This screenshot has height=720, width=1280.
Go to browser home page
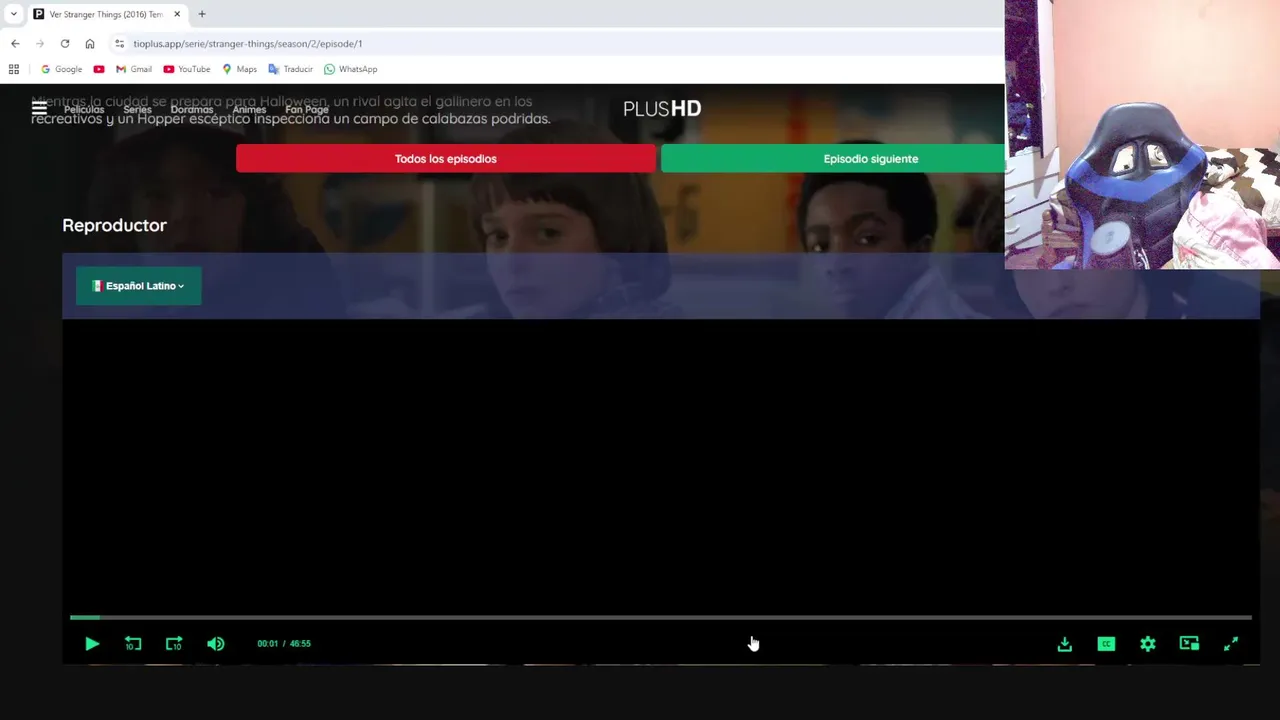point(90,44)
